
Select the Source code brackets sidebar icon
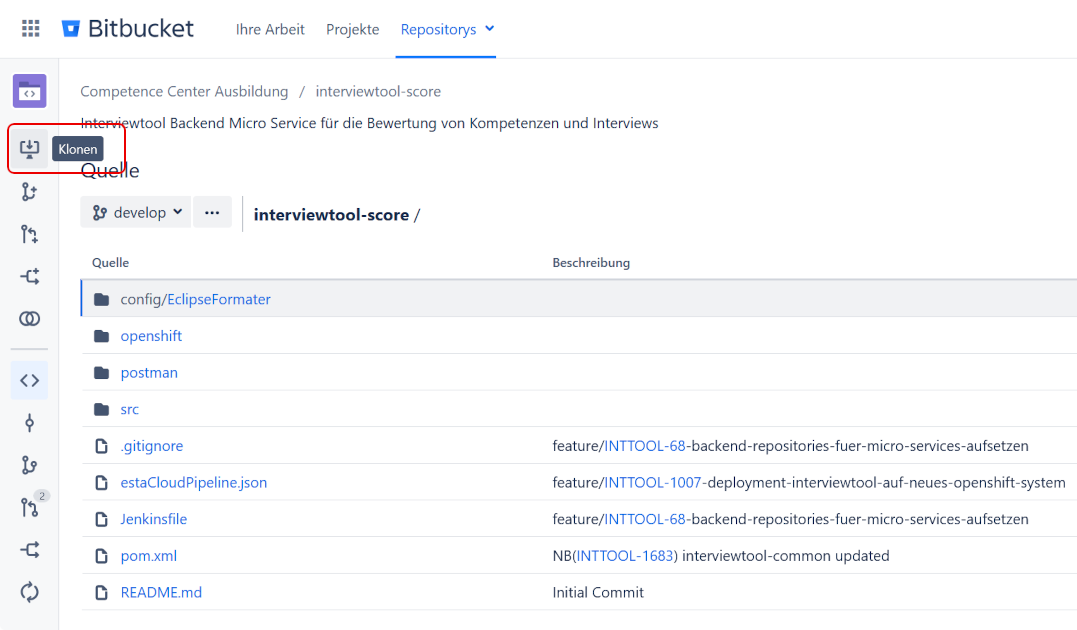coord(30,380)
